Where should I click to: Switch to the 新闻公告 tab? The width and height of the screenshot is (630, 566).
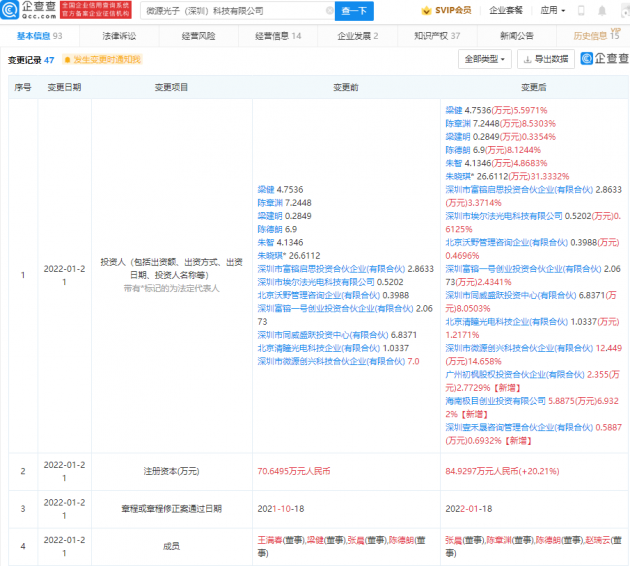pyautogui.click(x=517, y=36)
